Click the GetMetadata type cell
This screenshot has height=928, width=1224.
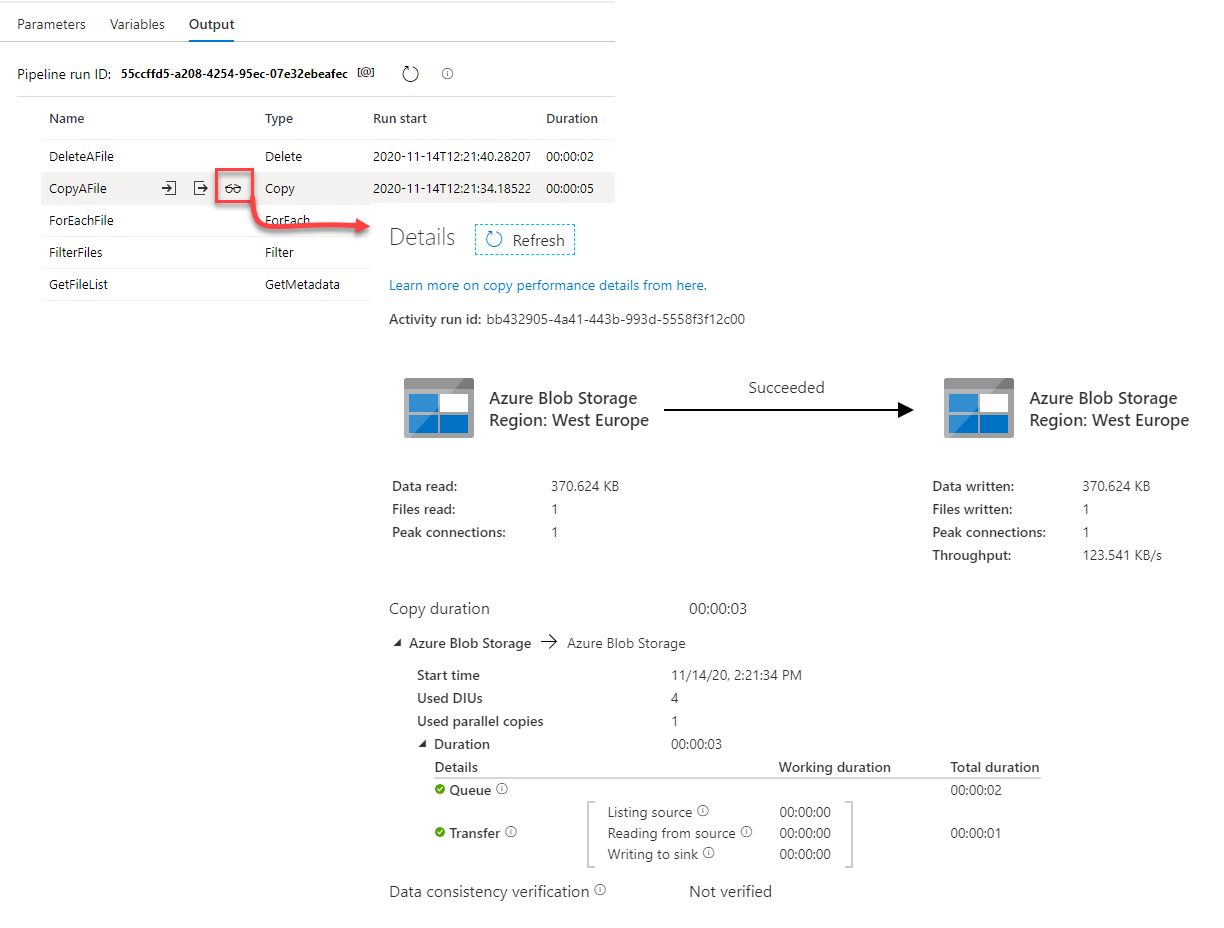click(x=302, y=284)
